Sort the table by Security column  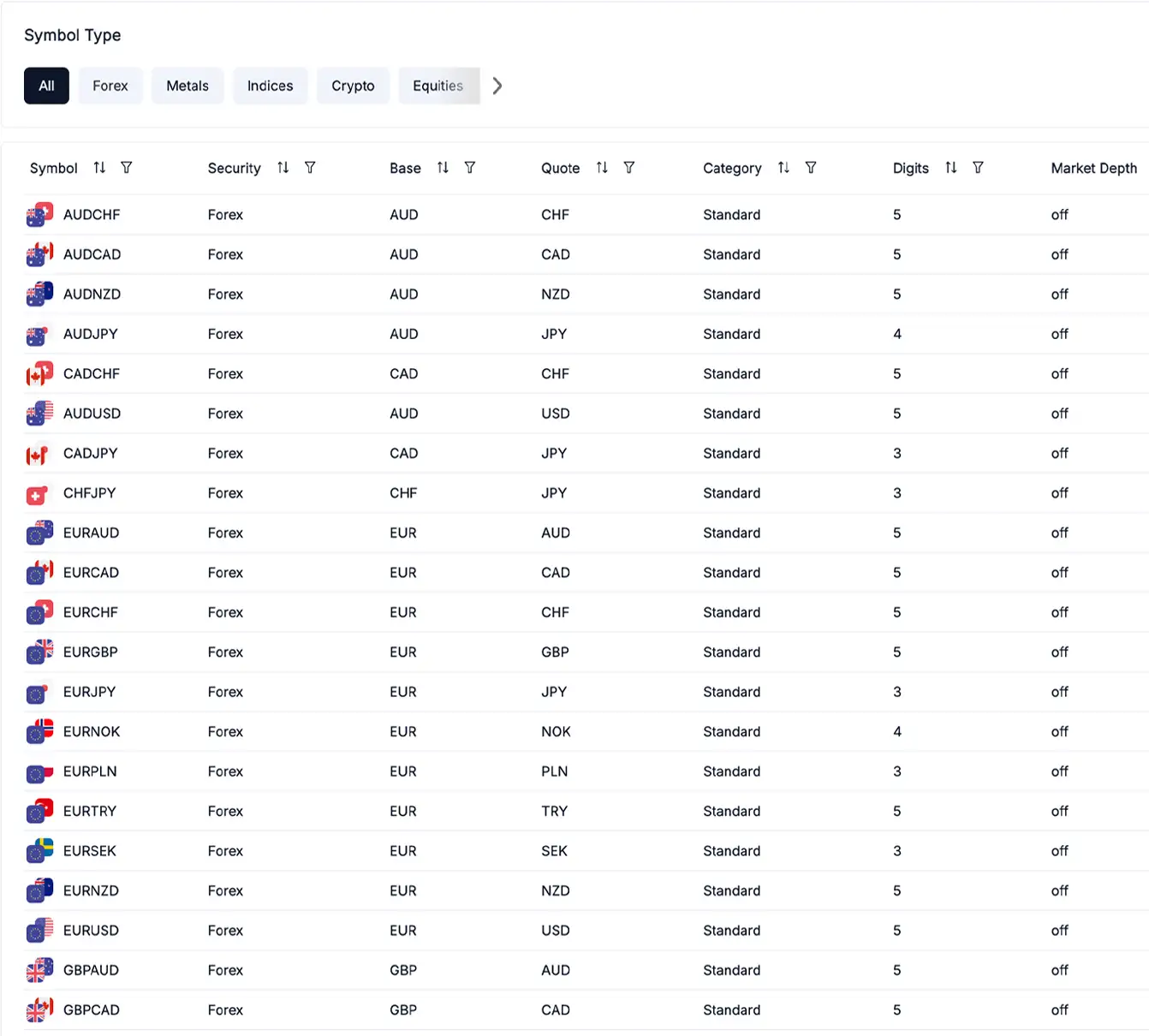283,168
